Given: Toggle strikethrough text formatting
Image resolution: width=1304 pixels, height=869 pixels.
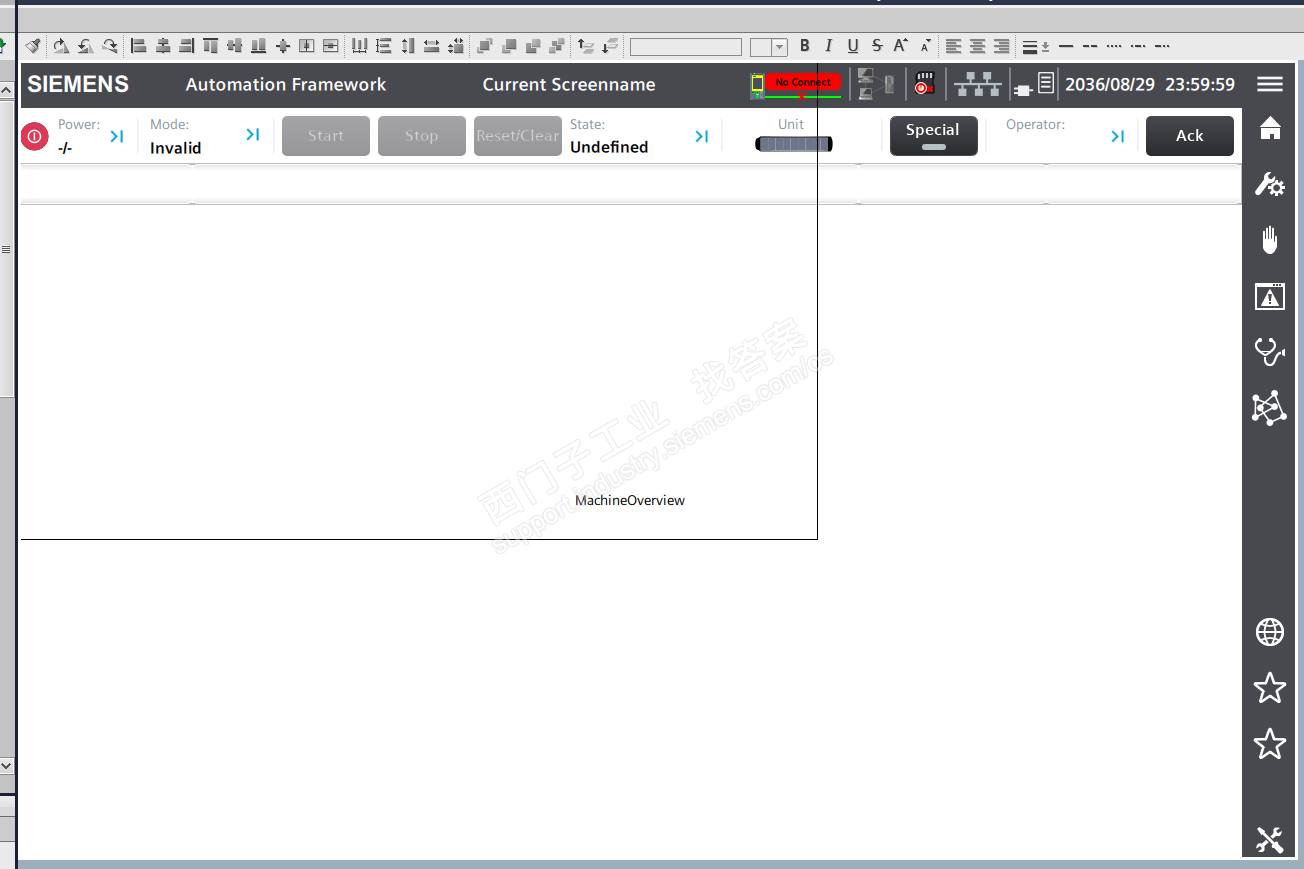Looking at the screenshot, I should 877,46.
